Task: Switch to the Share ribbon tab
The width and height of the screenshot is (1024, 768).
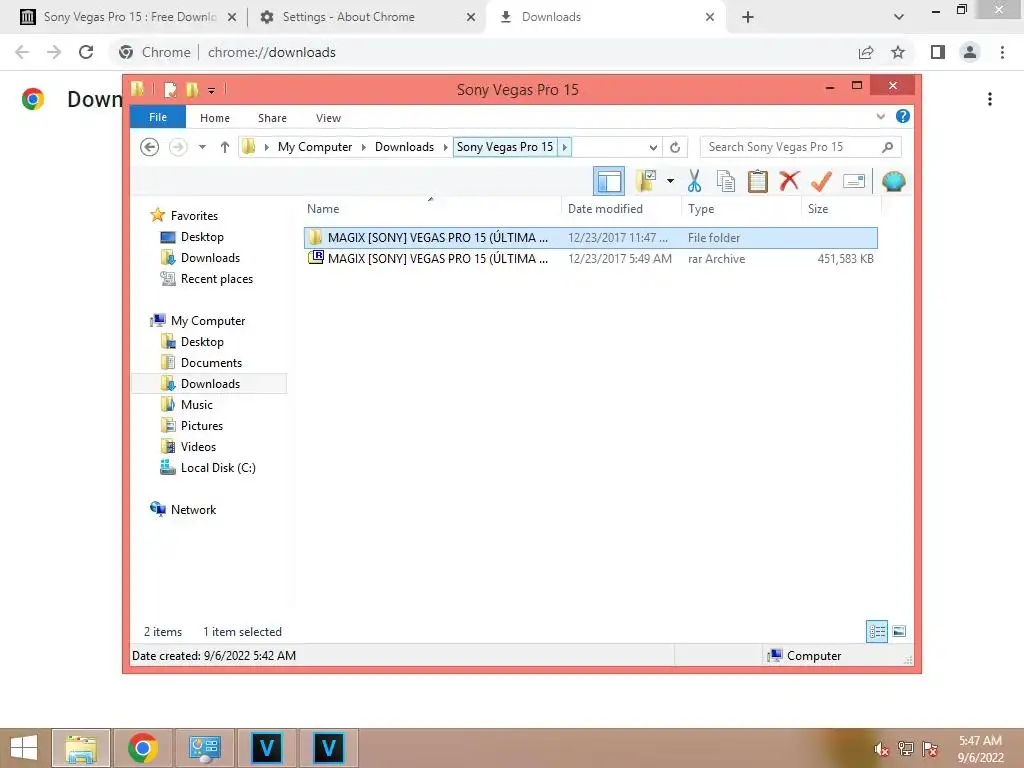Action: coord(272,118)
